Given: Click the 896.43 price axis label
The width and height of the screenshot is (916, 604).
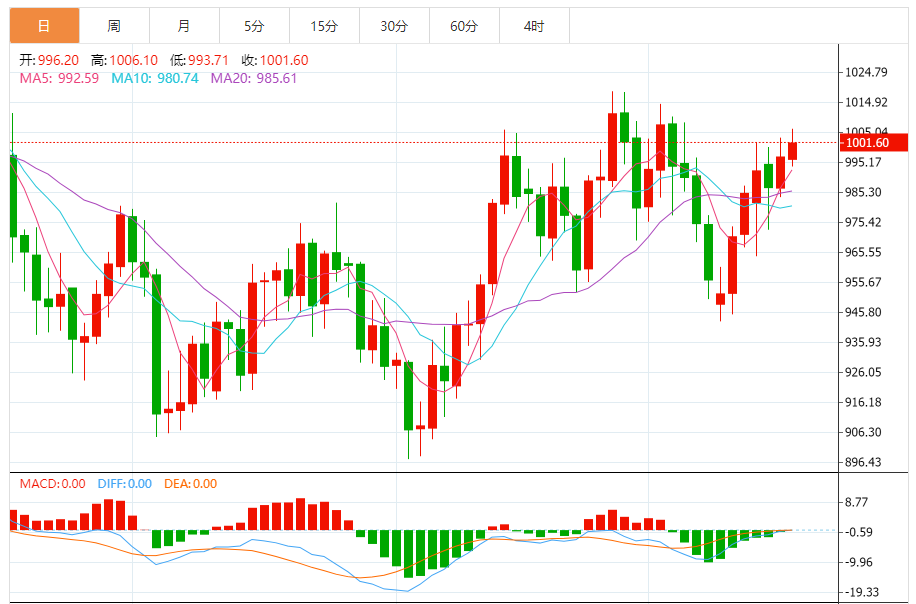Looking at the screenshot, I should 863,462.
